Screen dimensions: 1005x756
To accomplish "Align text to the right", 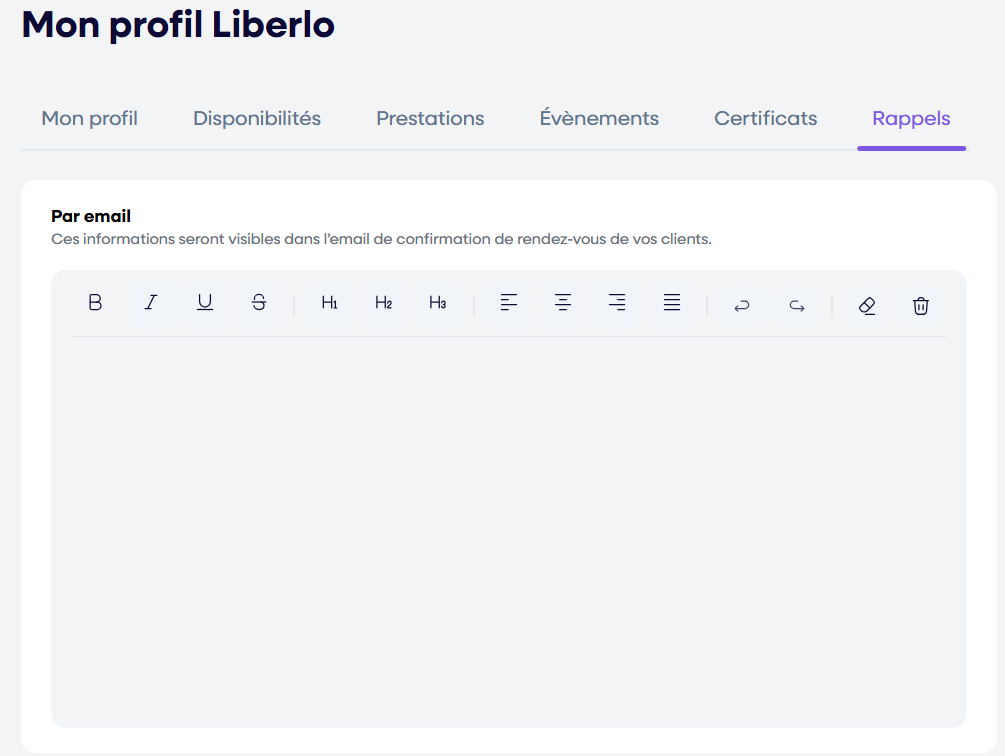I will [x=616, y=303].
